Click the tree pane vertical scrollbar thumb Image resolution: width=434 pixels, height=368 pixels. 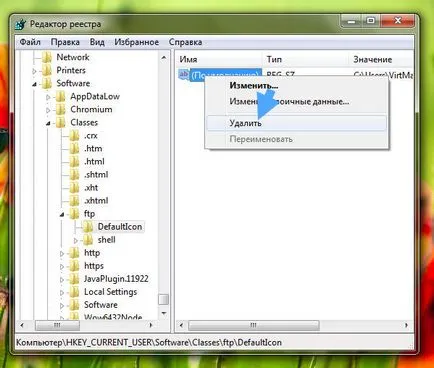pos(164,299)
